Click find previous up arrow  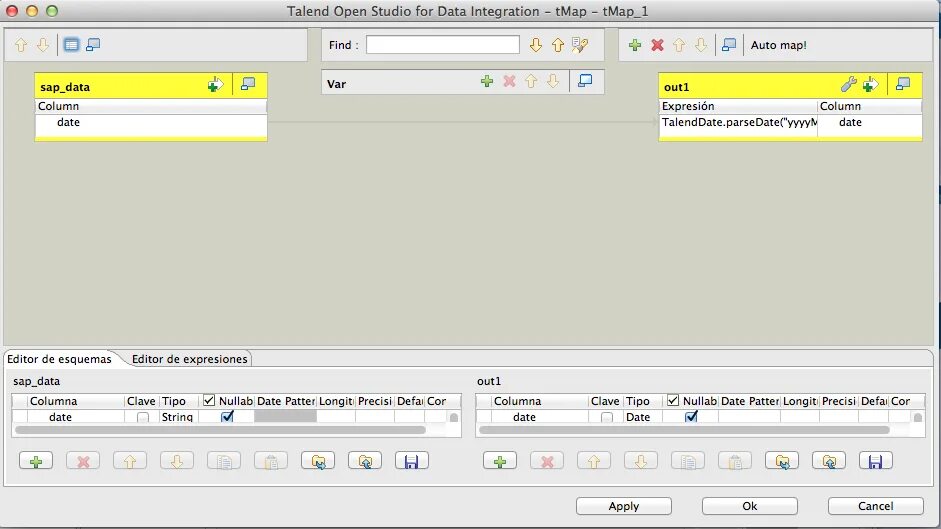[558, 45]
